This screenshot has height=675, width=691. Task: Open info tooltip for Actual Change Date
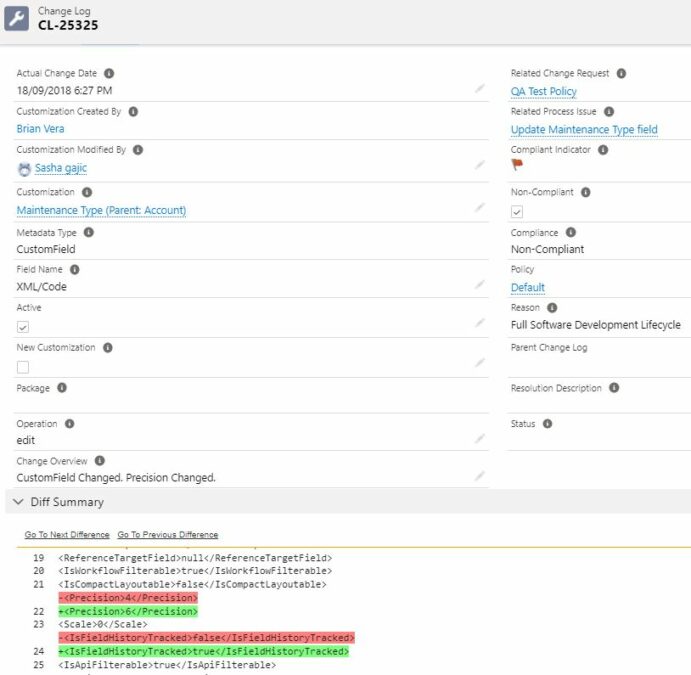pyautogui.click(x=109, y=73)
